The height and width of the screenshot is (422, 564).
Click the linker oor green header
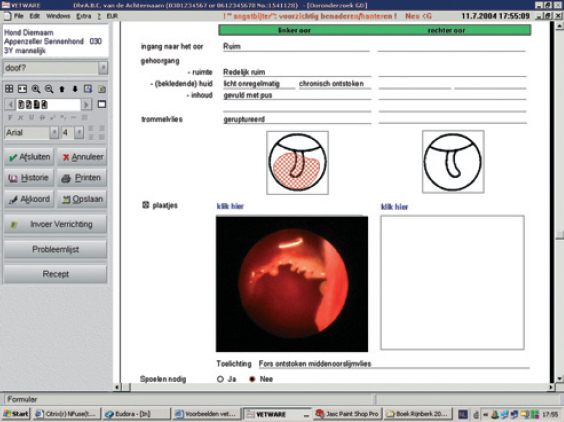[295, 30]
